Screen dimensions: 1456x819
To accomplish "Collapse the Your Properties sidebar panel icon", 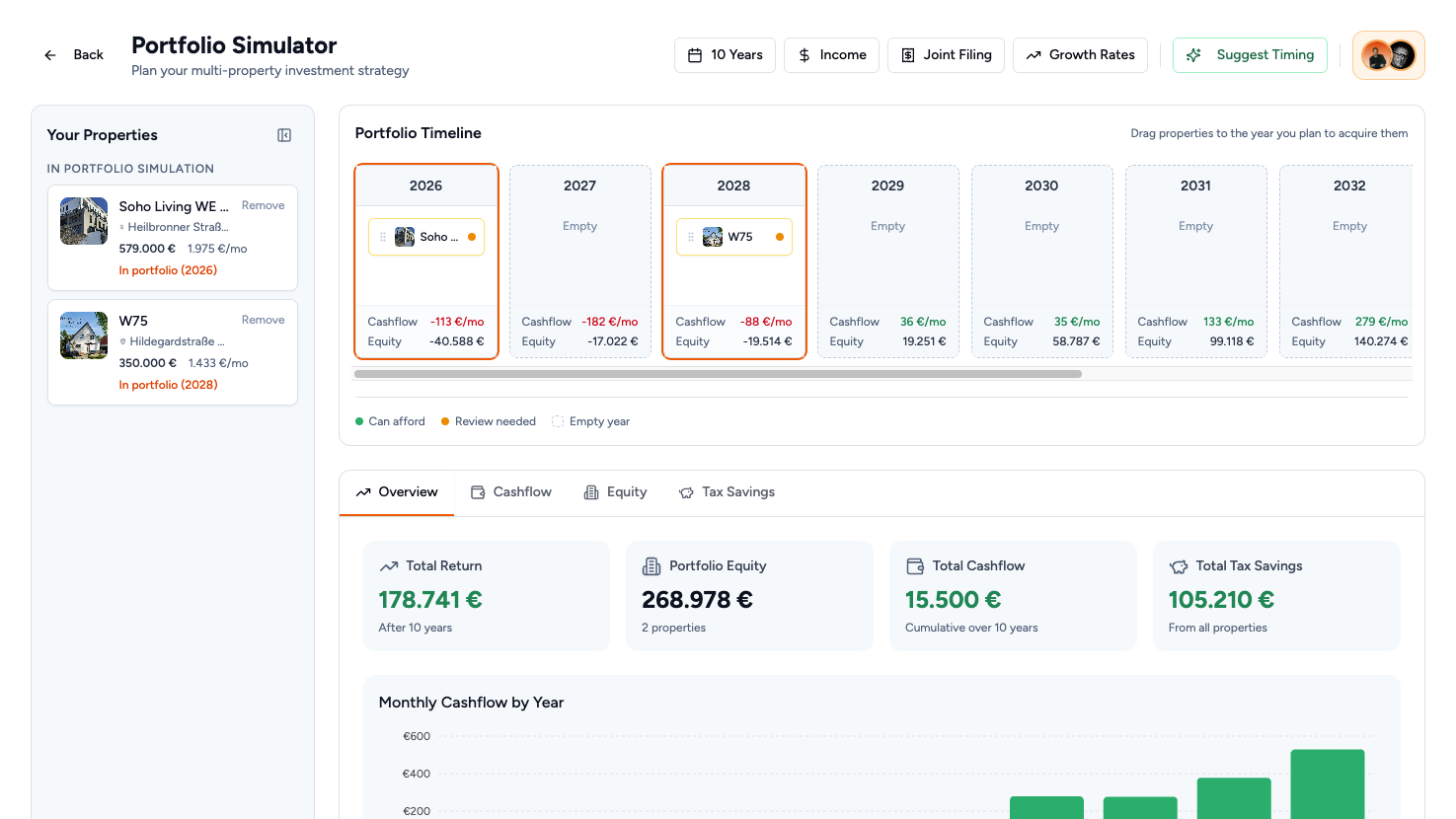I will [284, 135].
